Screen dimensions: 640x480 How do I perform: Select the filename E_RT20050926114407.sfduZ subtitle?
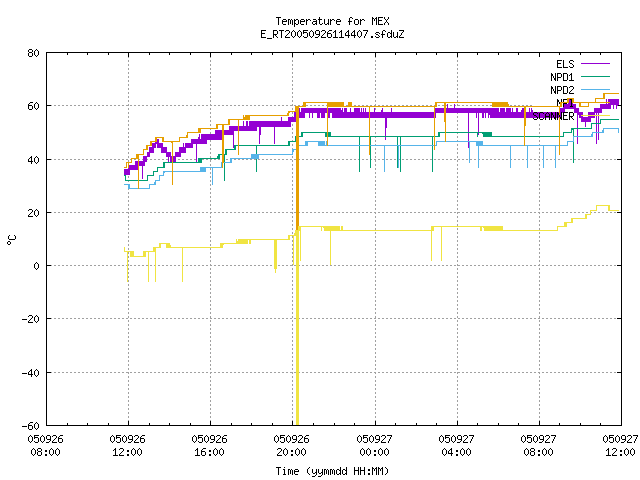click(332, 34)
